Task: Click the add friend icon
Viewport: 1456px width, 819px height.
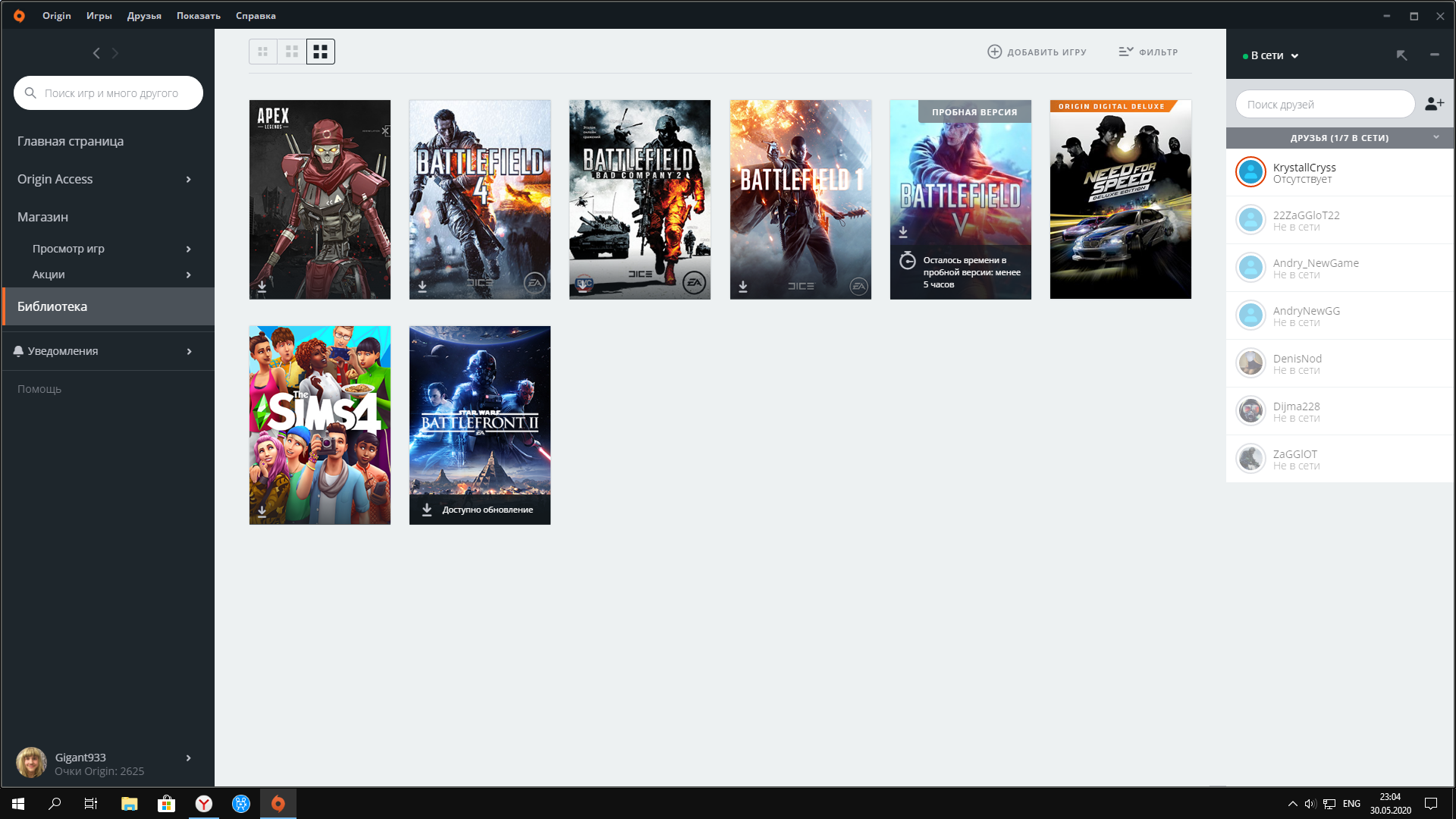Action: pos(1434,104)
